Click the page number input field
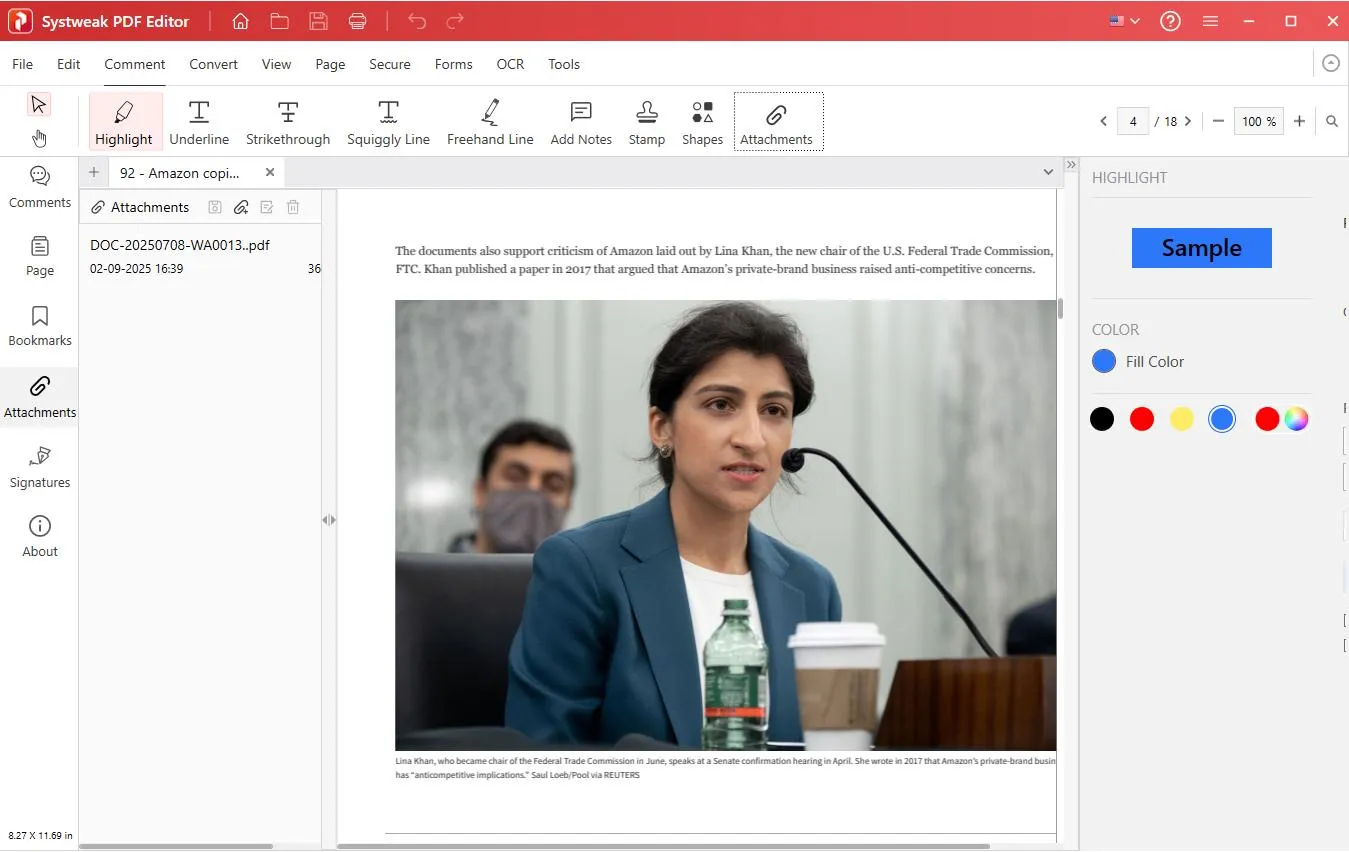Screen dimensions: 1349x852 [x=1133, y=121]
